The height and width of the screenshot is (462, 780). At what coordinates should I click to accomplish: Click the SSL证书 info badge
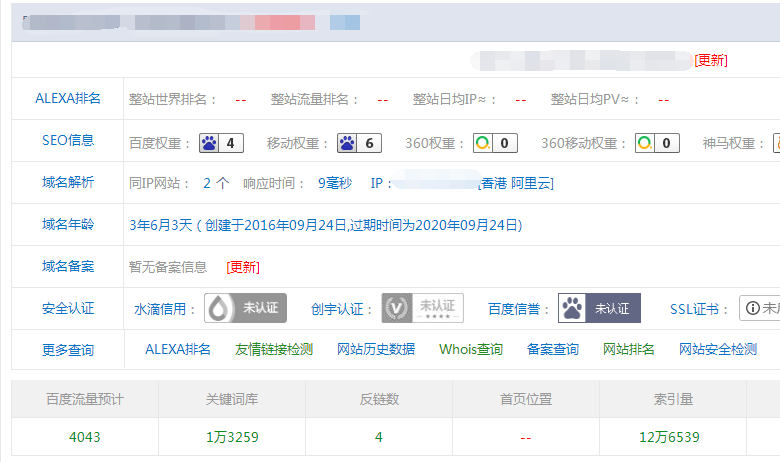759,309
